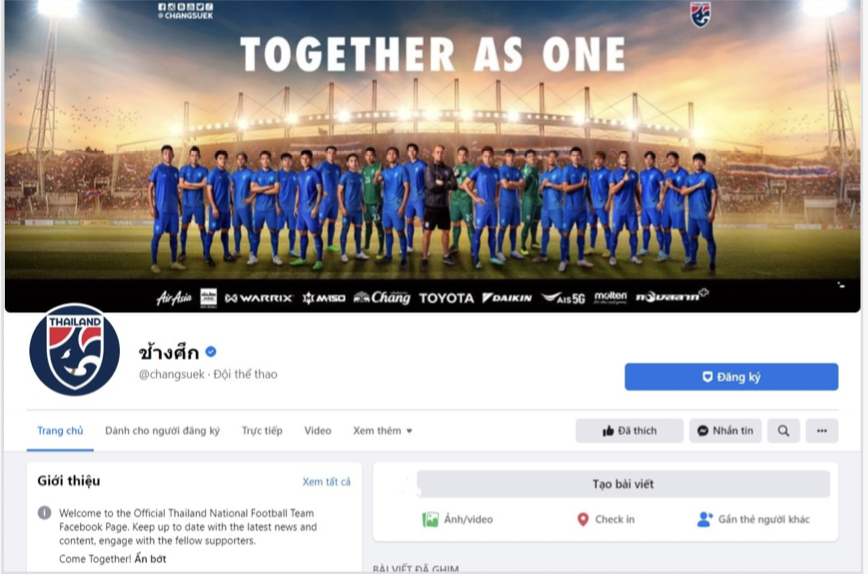Open the three-dots more options button
The image size is (868, 574).
click(x=822, y=431)
